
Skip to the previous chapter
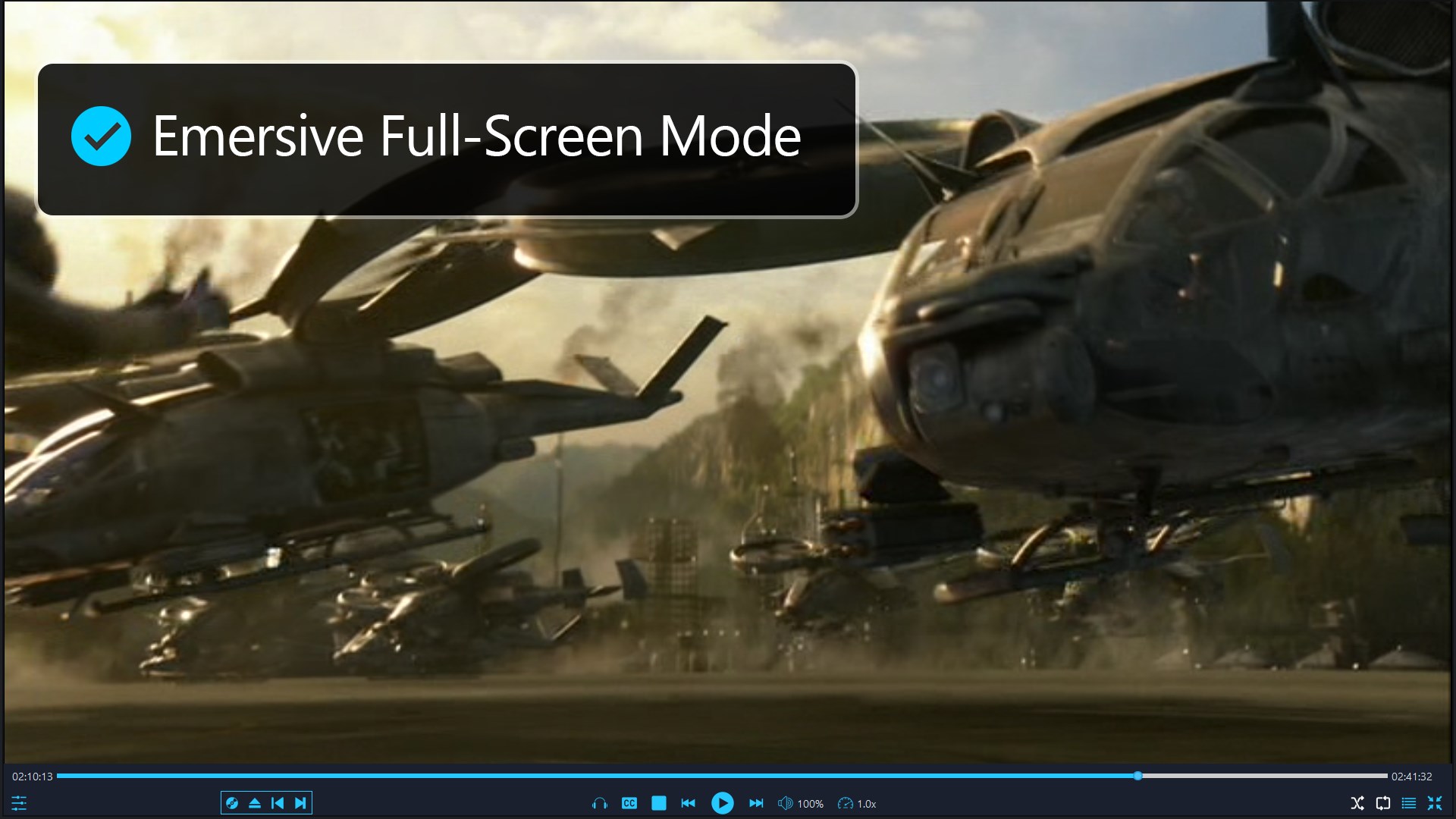coord(278,803)
